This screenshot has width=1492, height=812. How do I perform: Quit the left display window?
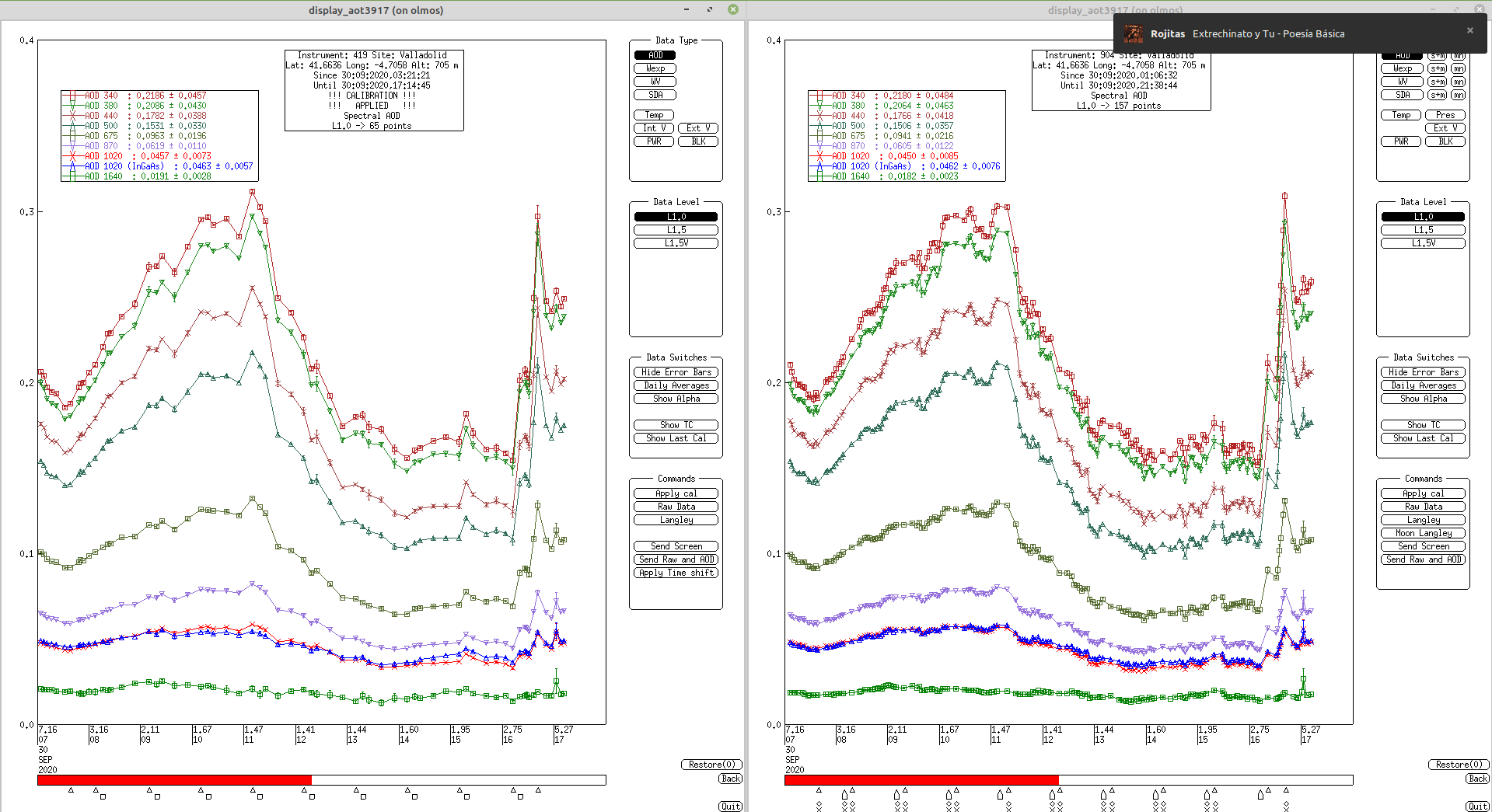pos(730,807)
